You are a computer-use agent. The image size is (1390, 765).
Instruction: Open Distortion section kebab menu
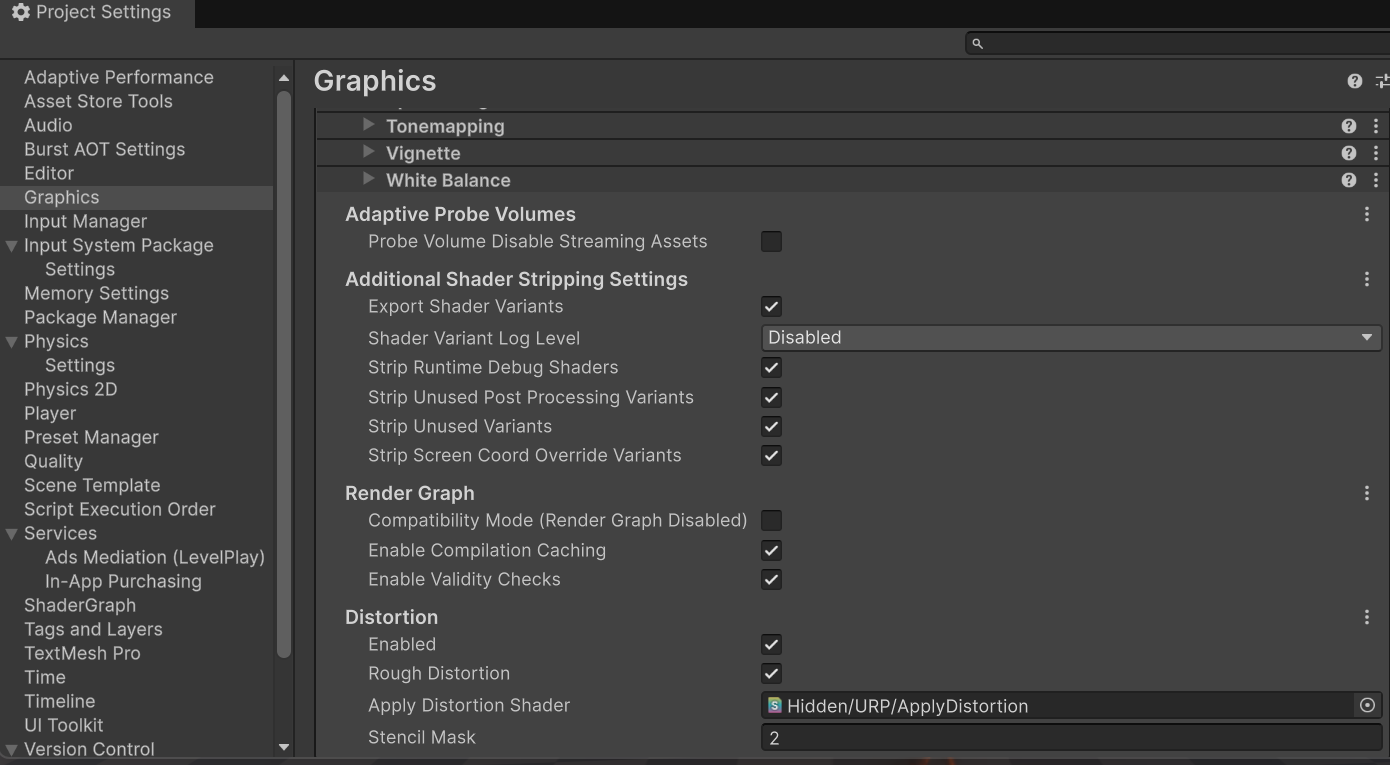(x=1367, y=617)
